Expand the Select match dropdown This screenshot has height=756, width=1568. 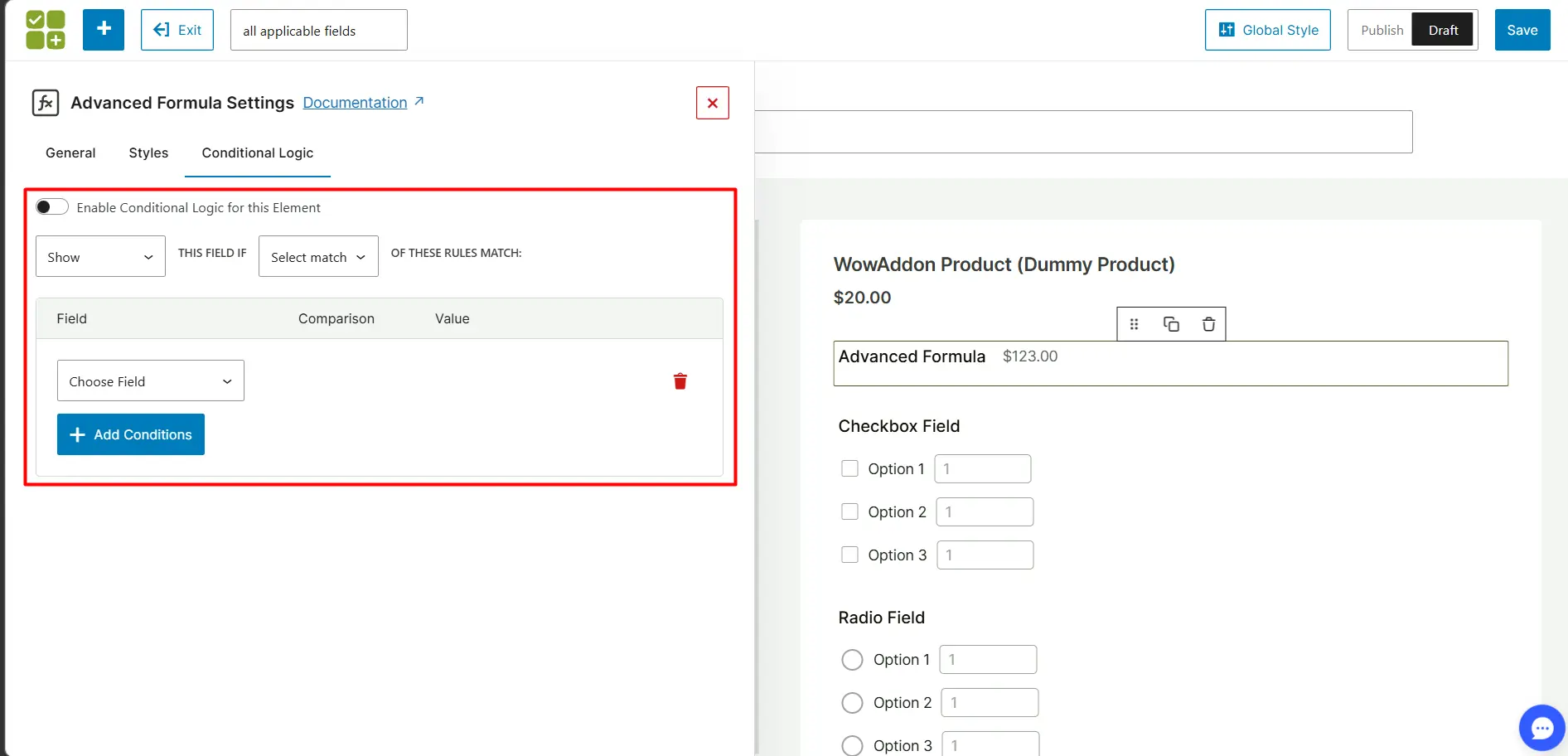pos(318,257)
